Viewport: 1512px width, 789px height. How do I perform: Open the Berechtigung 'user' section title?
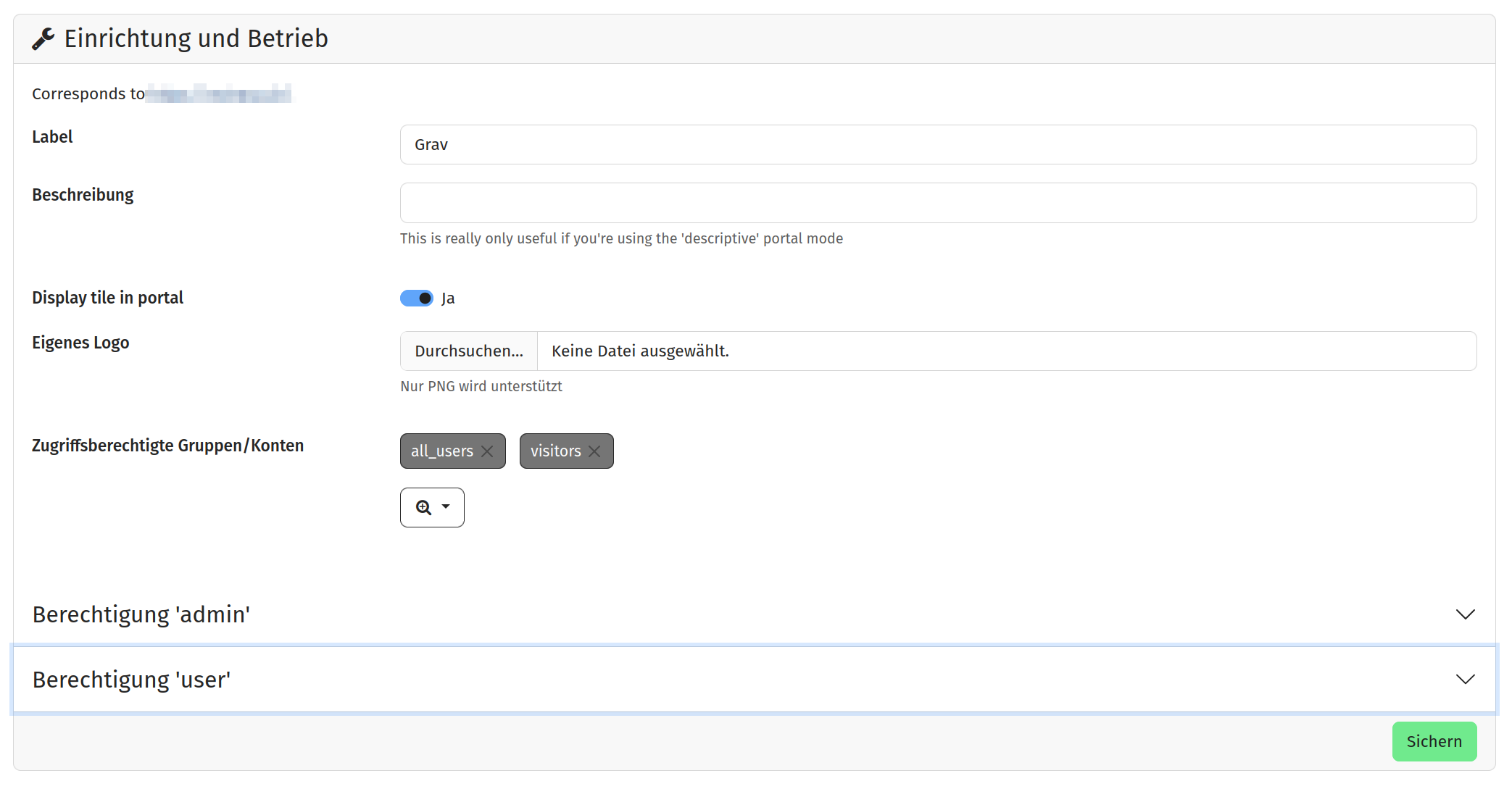coord(131,680)
